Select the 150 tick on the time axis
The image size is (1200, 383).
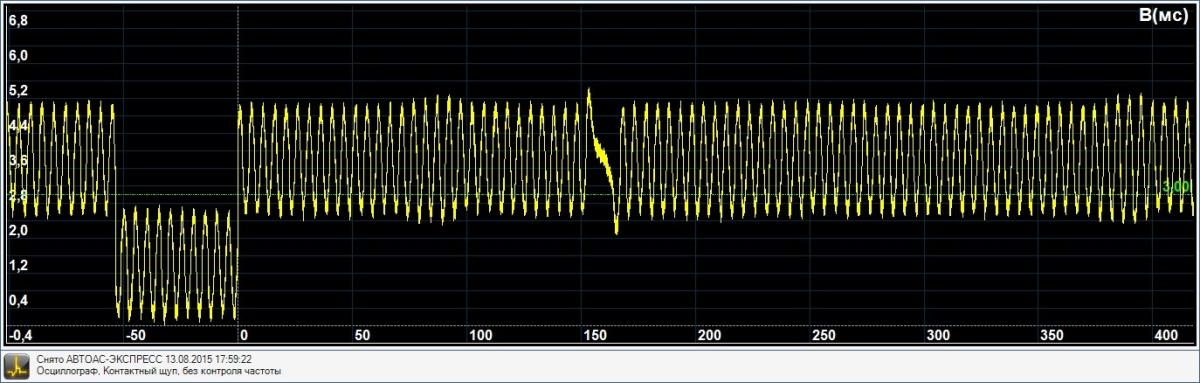pos(595,335)
